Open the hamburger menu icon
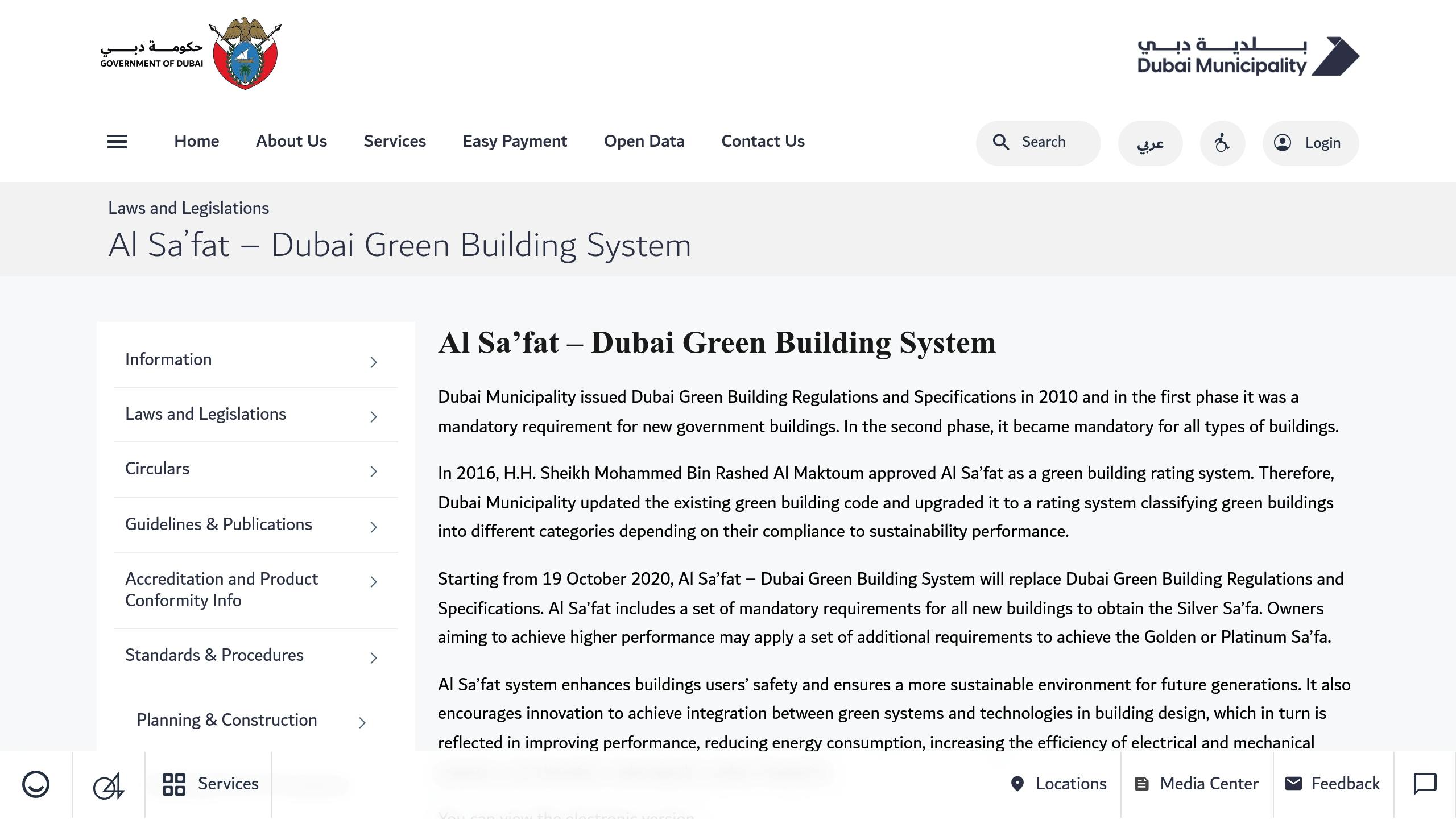This screenshot has height=819, width=1456. [117, 142]
